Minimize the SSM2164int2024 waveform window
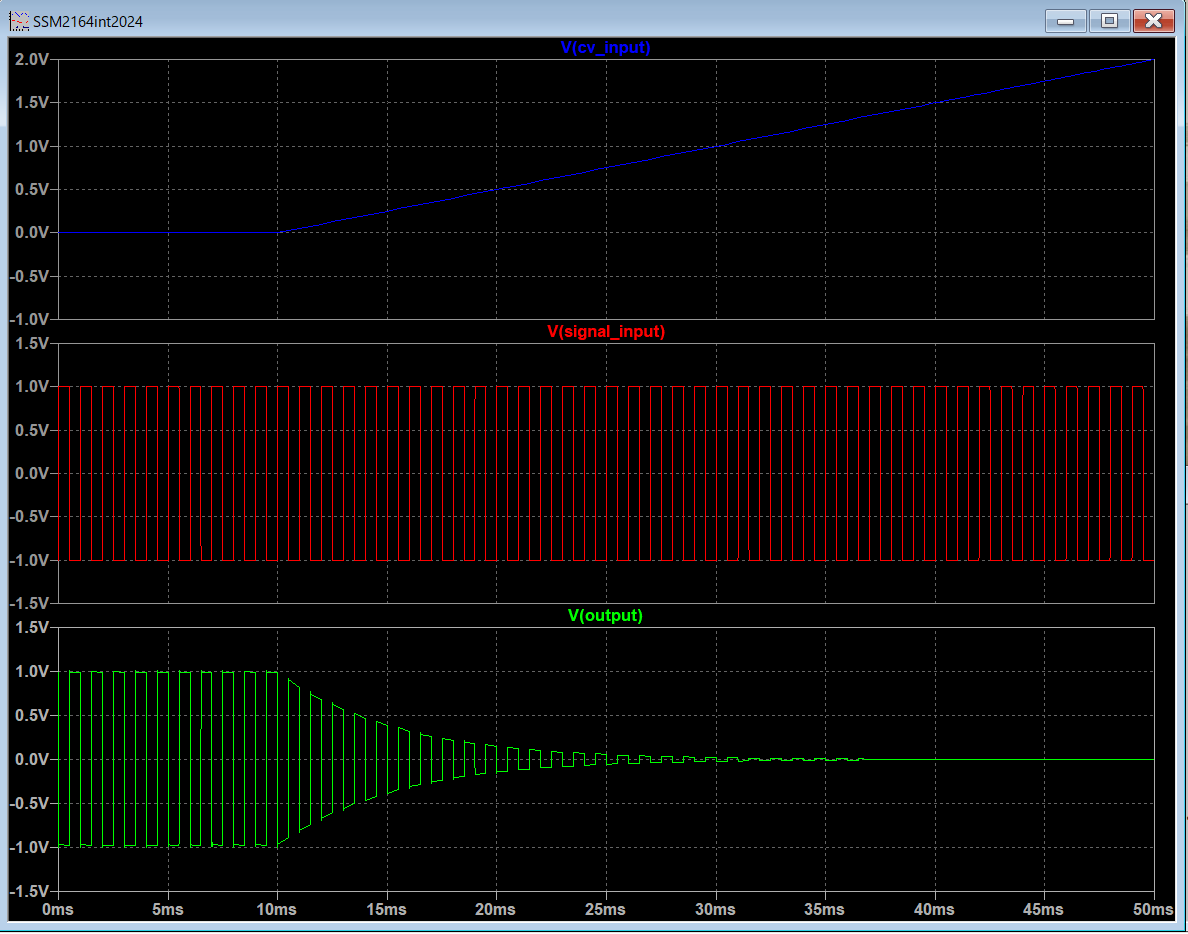 [x=1064, y=20]
